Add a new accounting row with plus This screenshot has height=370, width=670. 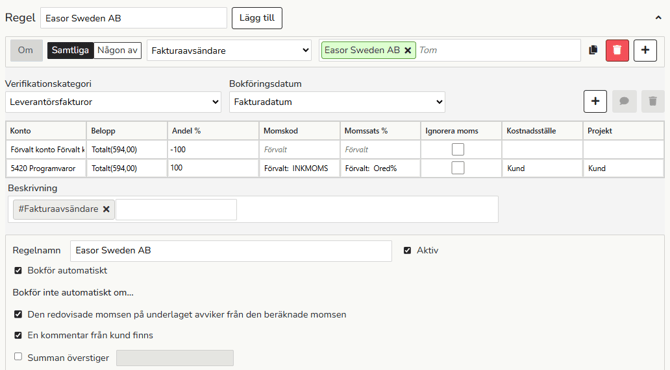pos(595,101)
